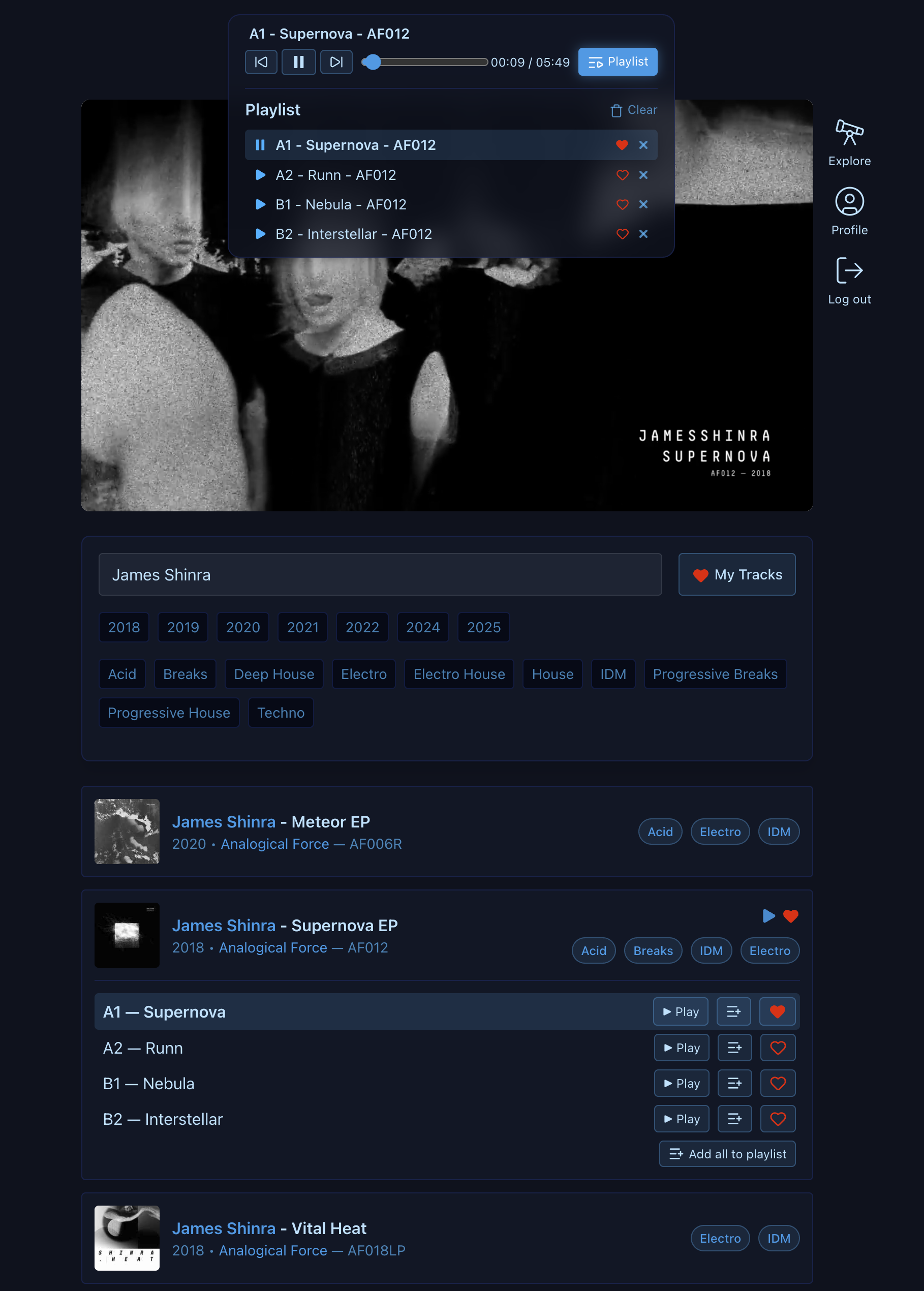The width and height of the screenshot is (924, 1291).
Task: Remove A2 - Runn from playlist
Action: point(643,175)
